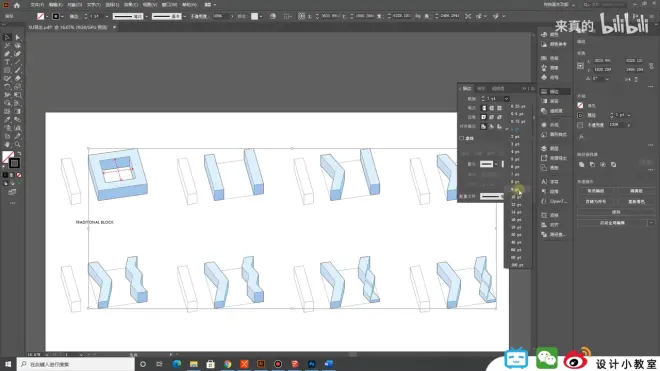Click the Home icon in title bar
660x371 pixels.
pyautogui.click(x=17, y=5)
